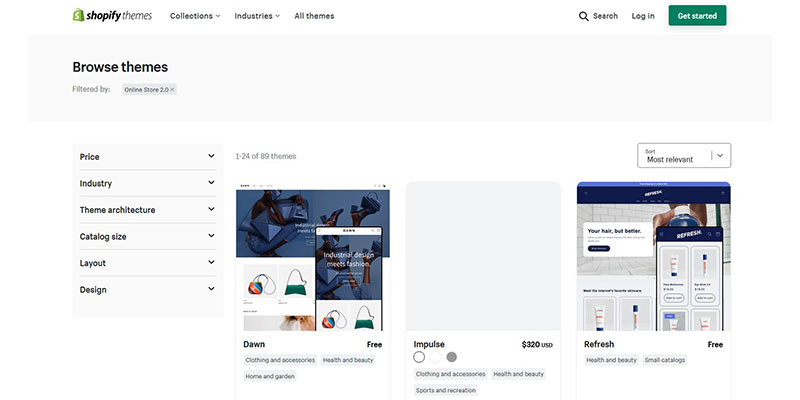Expand the Catalog size filter
800x400 pixels.
coord(147,237)
